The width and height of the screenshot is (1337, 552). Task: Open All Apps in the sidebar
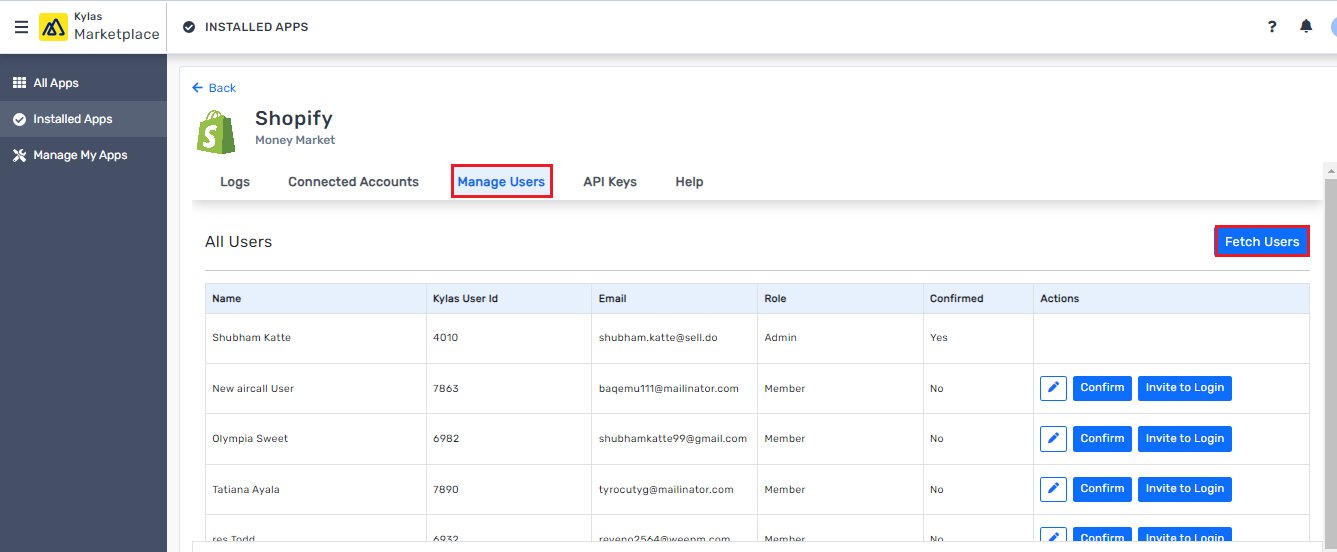pyautogui.click(x=83, y=83)
